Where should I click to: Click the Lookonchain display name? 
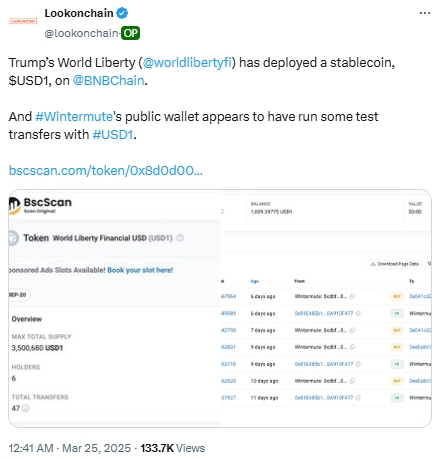[79, 13]
